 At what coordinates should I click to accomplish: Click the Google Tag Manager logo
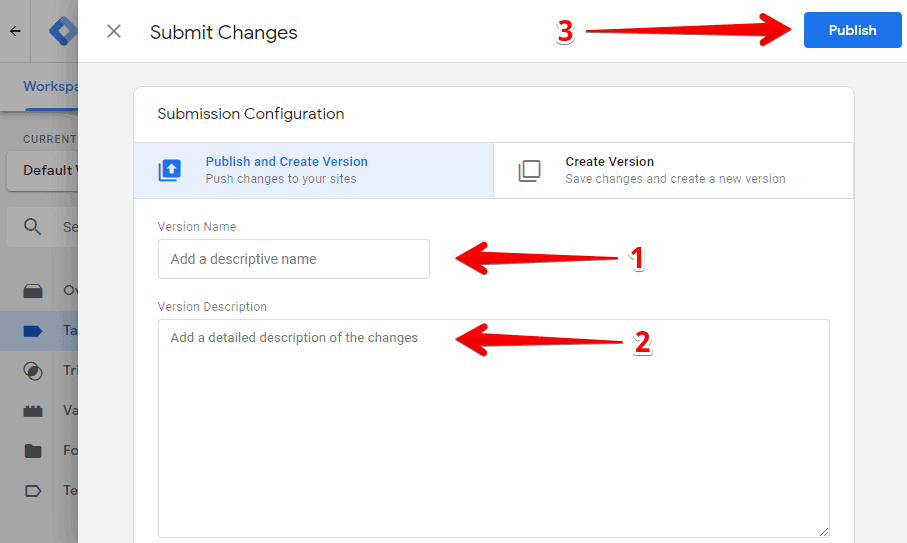click(64, 31)
